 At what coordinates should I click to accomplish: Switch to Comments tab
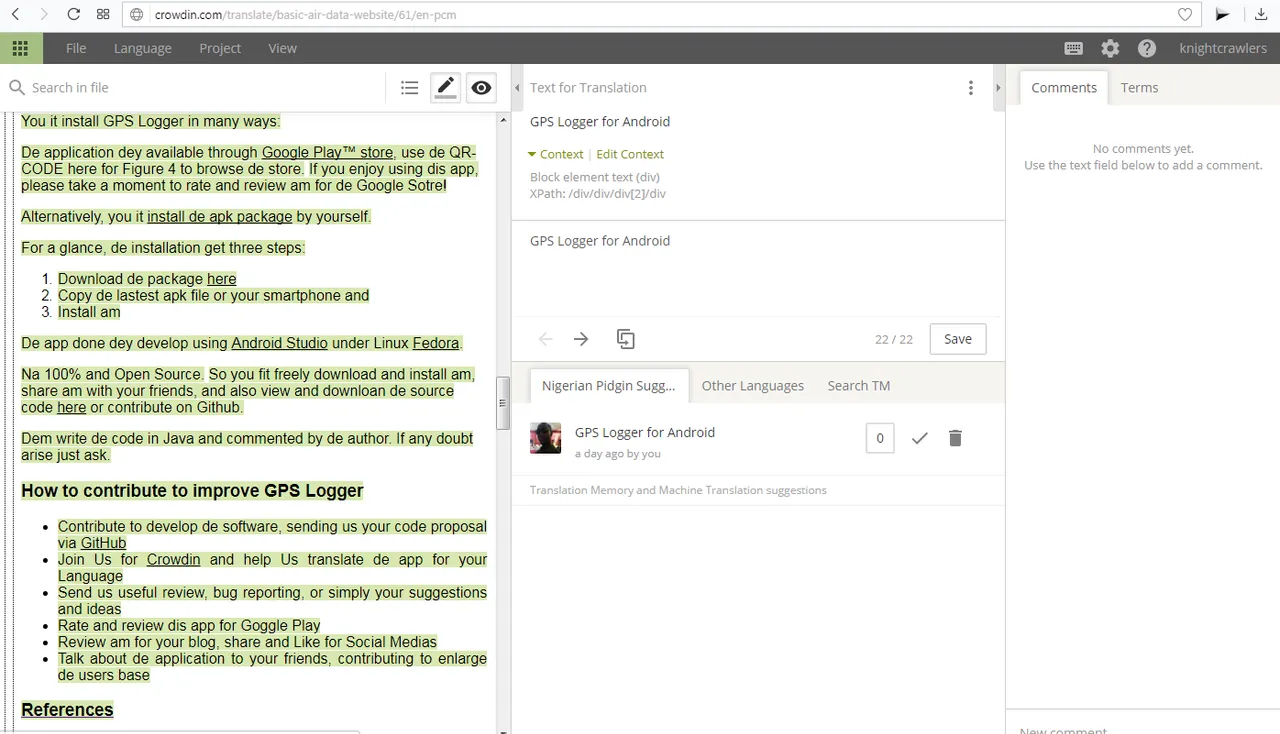pyautogui.click(x=1064, y=88)
